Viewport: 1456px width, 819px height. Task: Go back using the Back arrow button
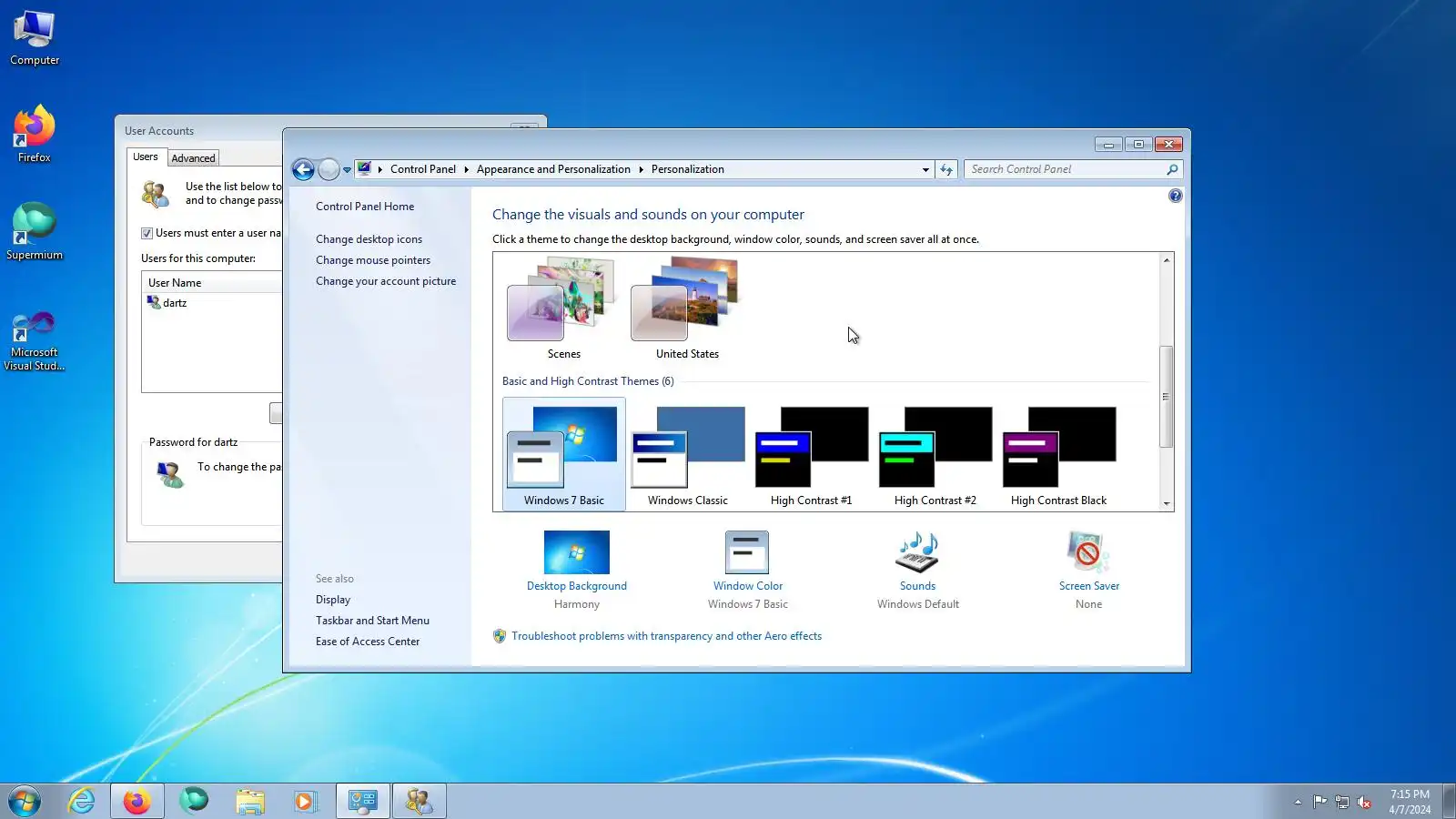(303, 169)
